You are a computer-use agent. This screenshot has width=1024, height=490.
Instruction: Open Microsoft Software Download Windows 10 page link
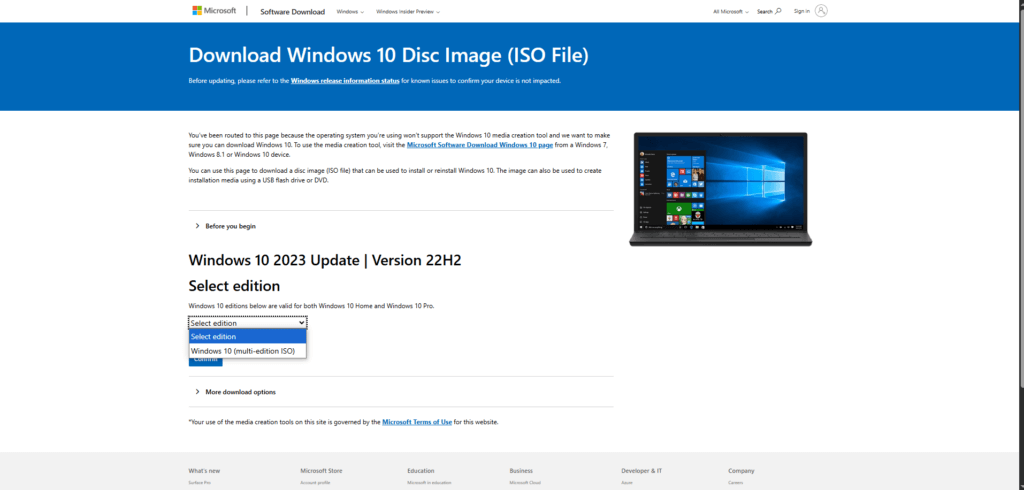point(480,145)
